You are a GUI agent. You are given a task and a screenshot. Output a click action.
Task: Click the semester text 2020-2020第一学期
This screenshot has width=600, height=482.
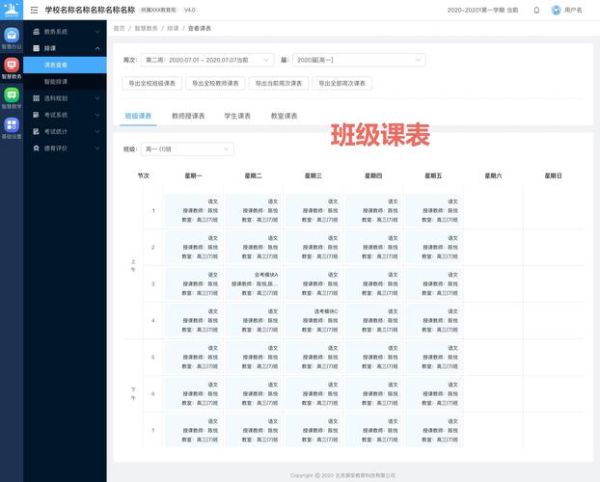(x=483, y=10)
